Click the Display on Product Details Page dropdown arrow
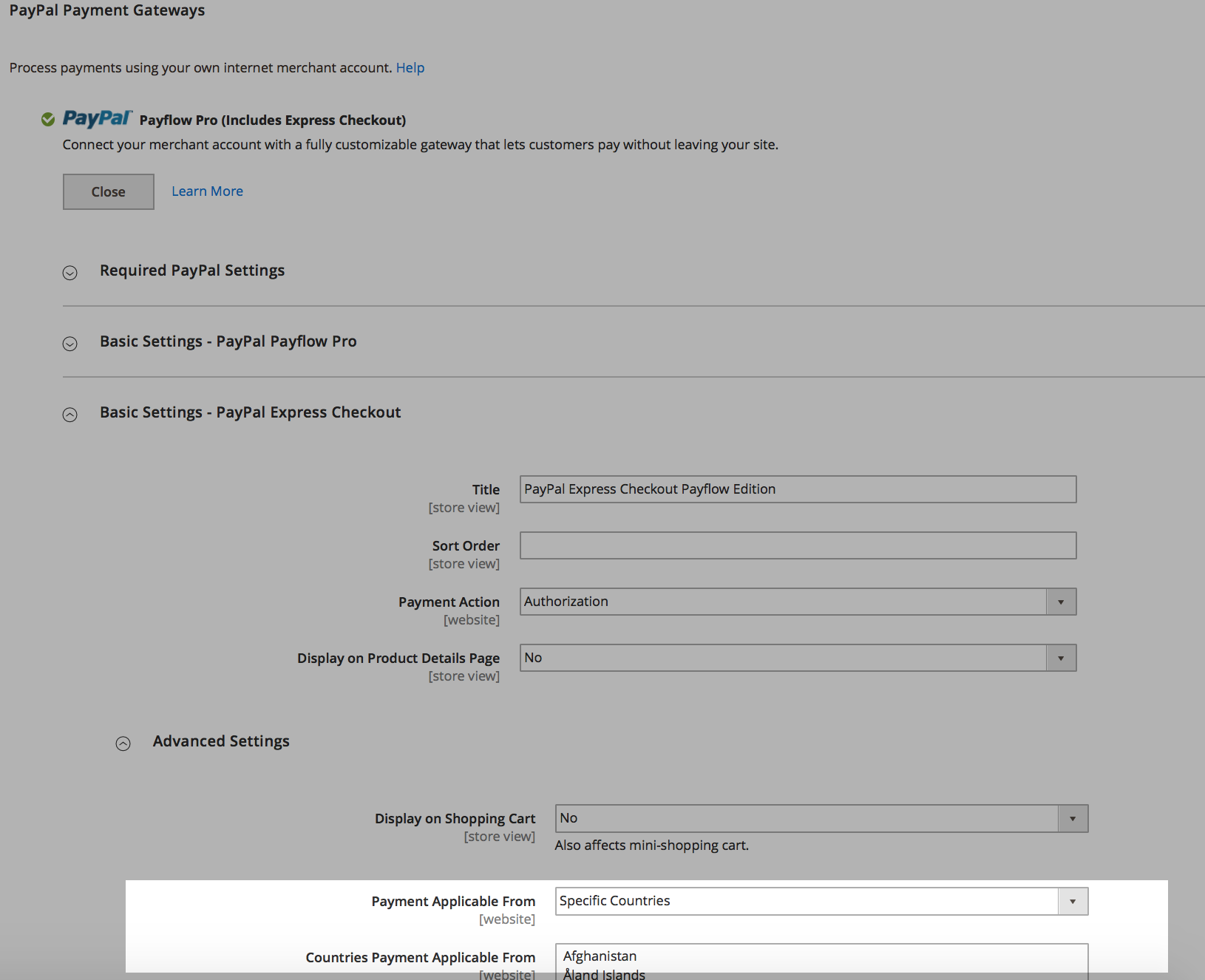 1062,657
